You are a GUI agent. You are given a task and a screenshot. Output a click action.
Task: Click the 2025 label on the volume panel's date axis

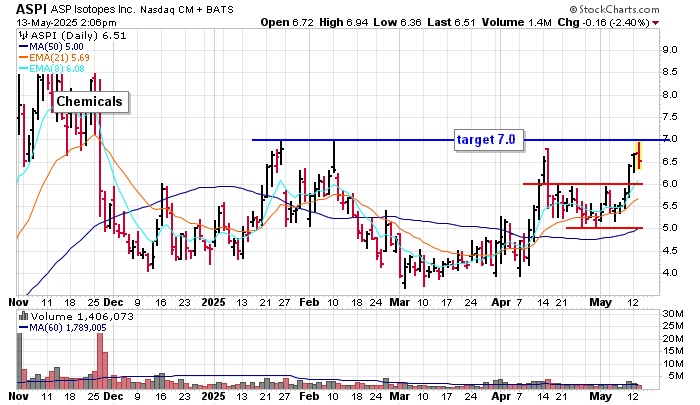[x=213, y=397]
